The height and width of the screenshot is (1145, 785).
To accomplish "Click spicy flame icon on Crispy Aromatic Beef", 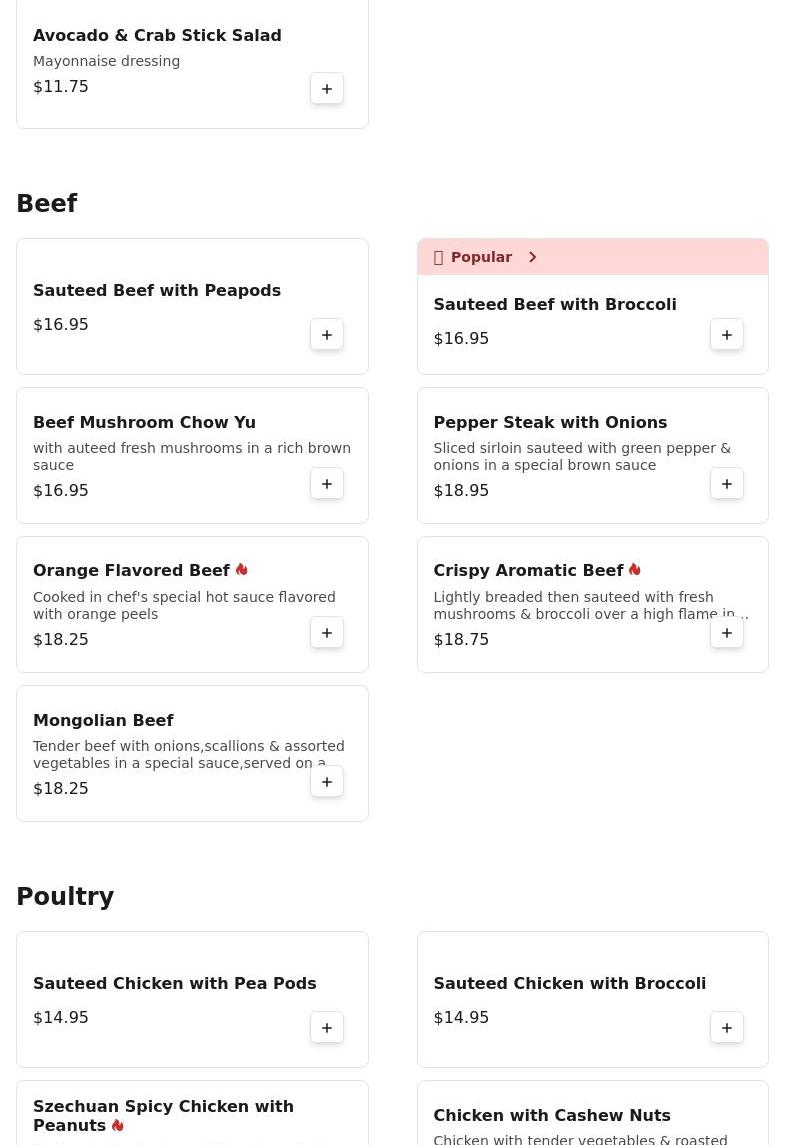I will click(634, 570).
